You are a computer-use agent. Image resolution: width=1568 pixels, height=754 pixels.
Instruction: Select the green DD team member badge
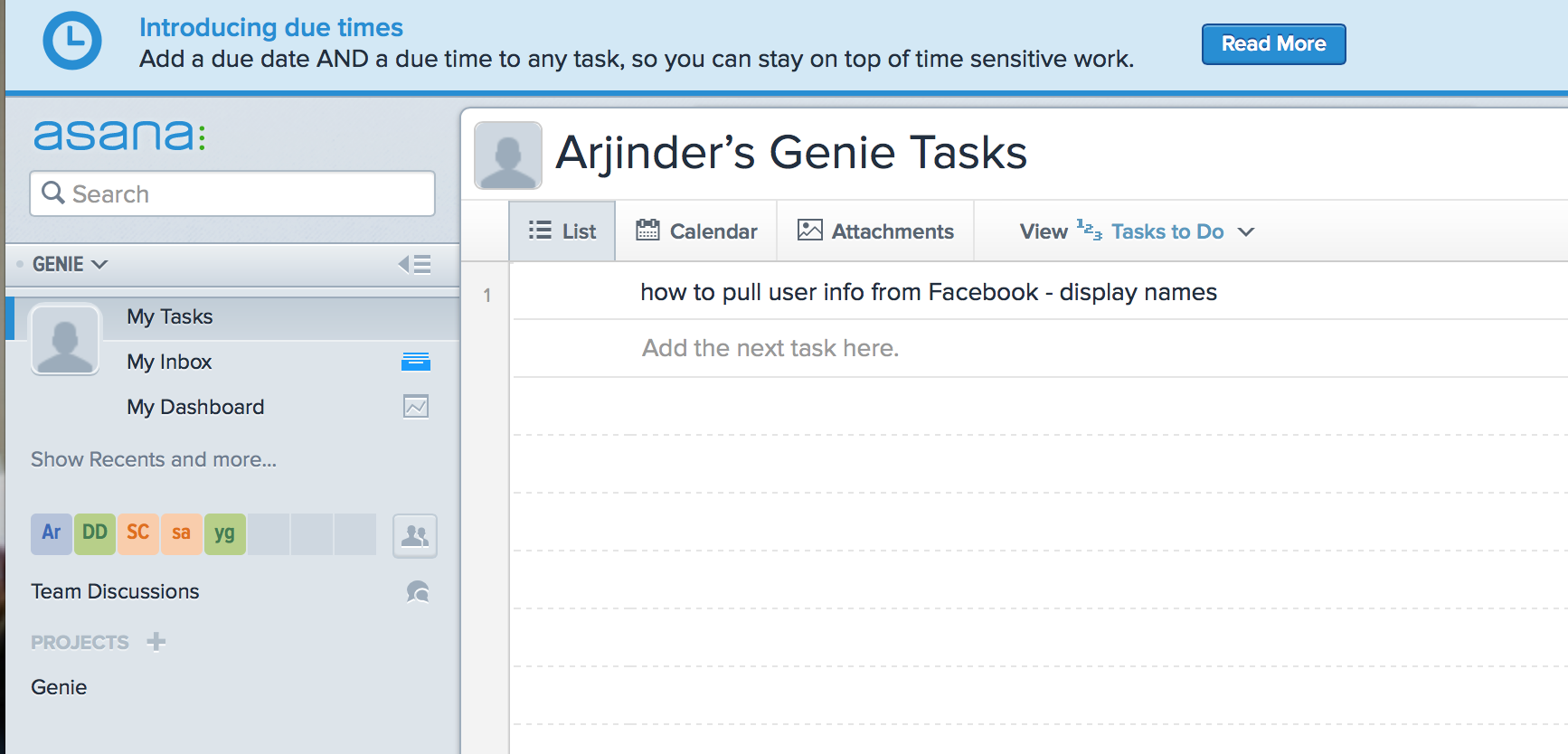click(x=95, y=533)
